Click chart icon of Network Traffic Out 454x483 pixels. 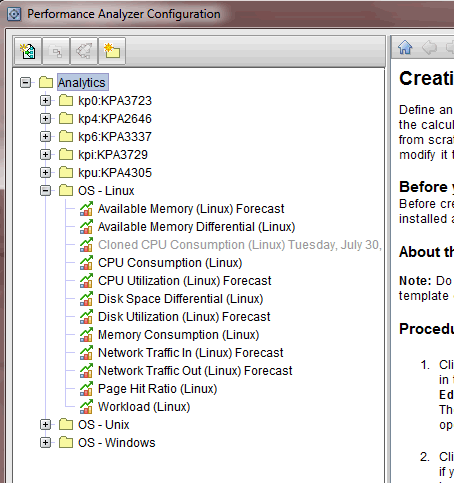pos(86,371)
